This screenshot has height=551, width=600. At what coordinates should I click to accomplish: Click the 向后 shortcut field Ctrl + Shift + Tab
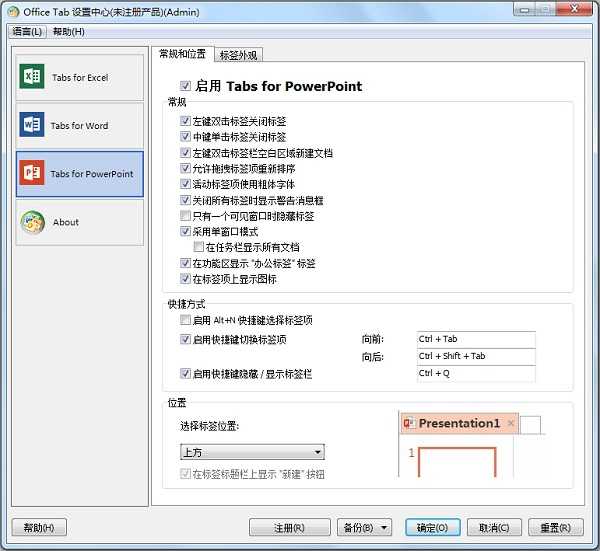pos(476,357)
